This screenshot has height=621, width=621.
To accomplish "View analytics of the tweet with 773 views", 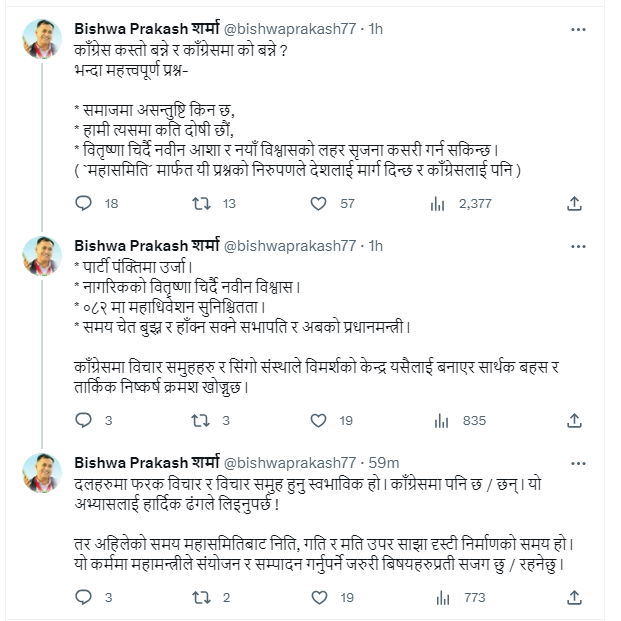I will [443, 598].
